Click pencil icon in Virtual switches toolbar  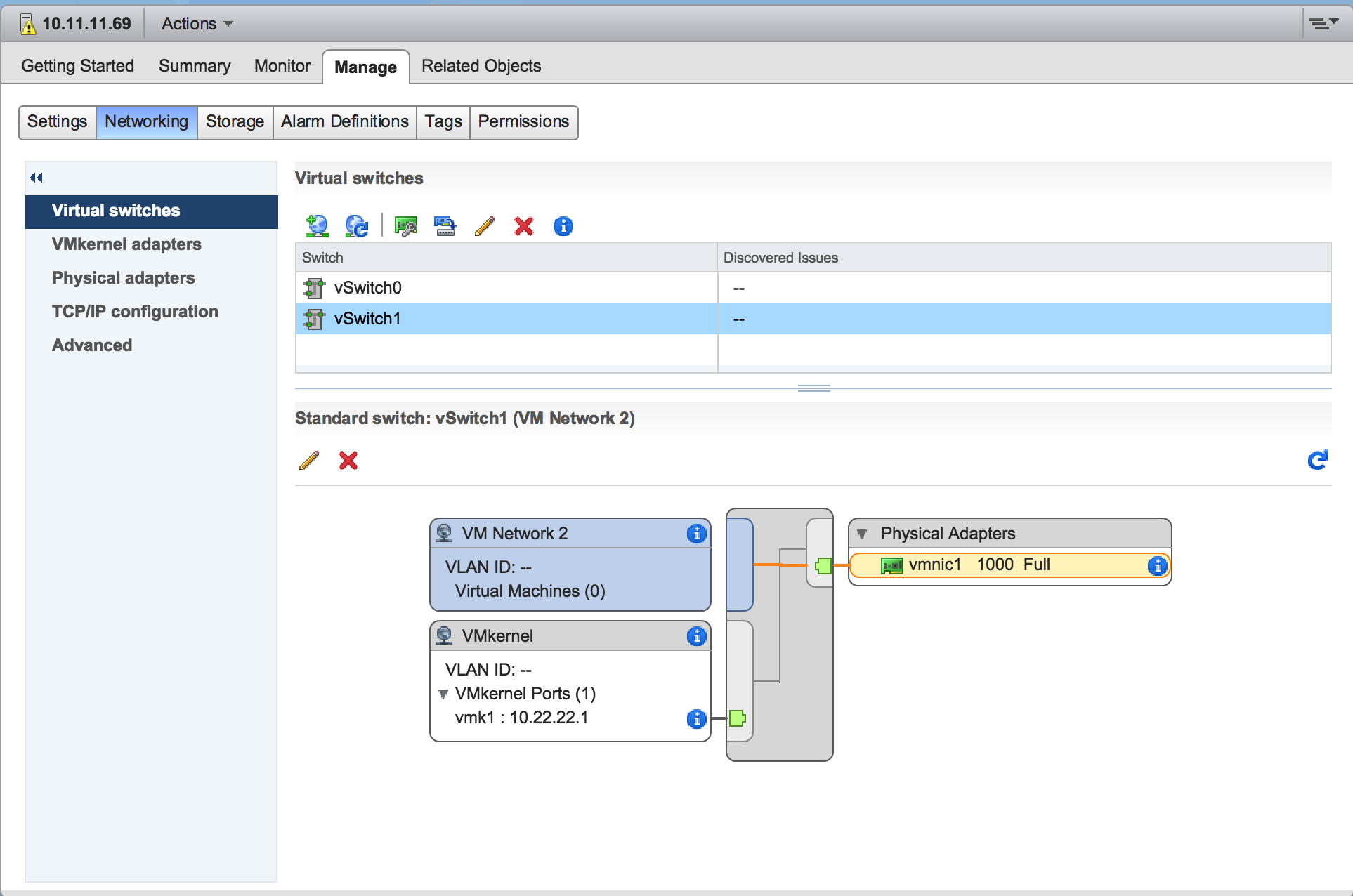pyautogui.click(x=485, y=226)
